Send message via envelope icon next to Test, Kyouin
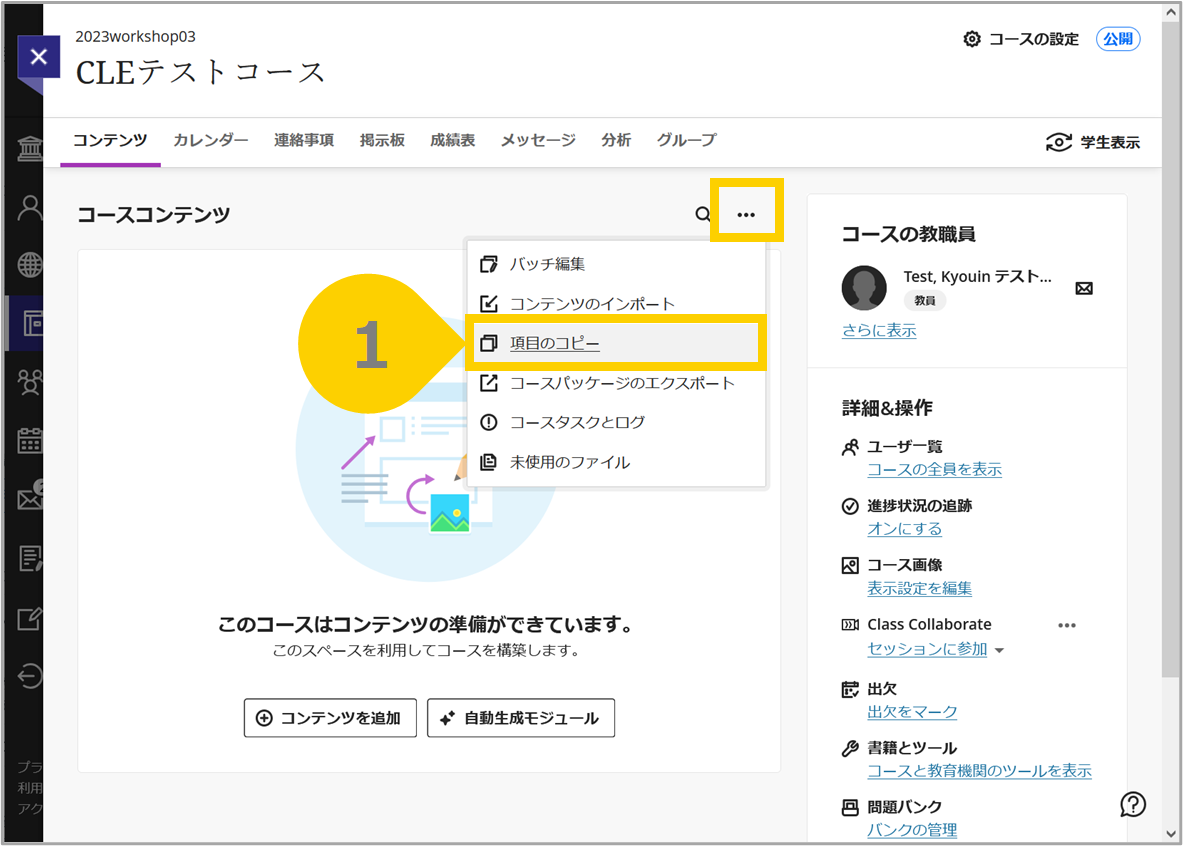The width and height of the screenshot is (1183, 846). click(x=1084, y=288)
